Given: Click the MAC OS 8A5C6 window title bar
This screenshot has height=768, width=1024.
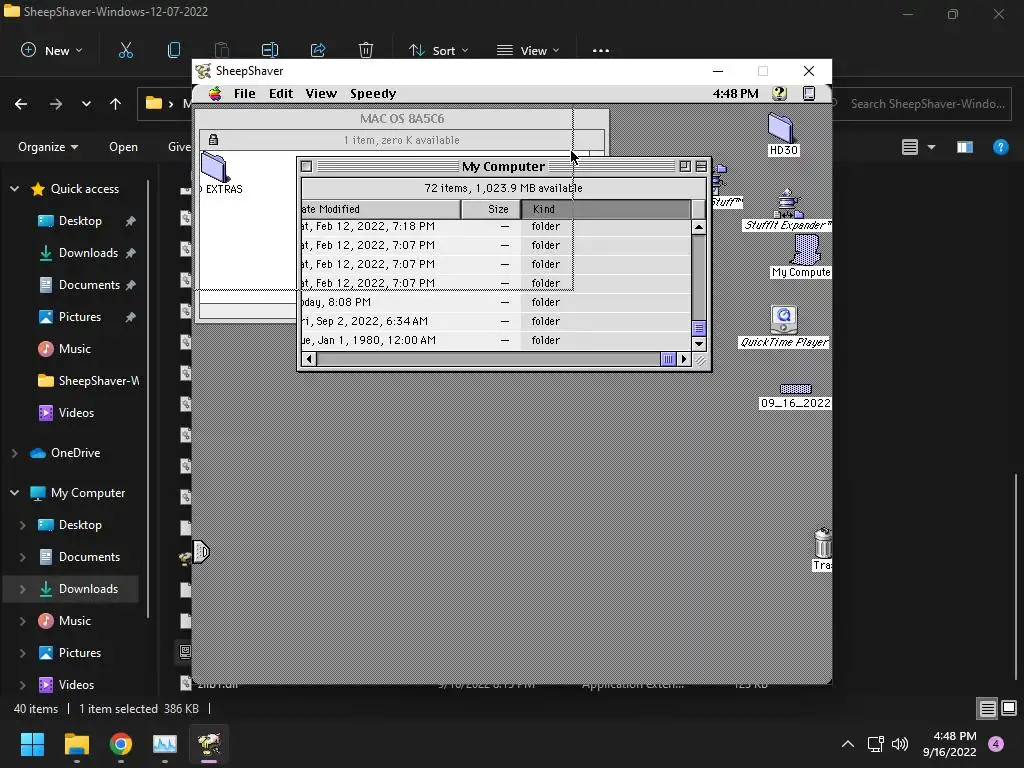Looking at the screenshot, I should (402, 119).
